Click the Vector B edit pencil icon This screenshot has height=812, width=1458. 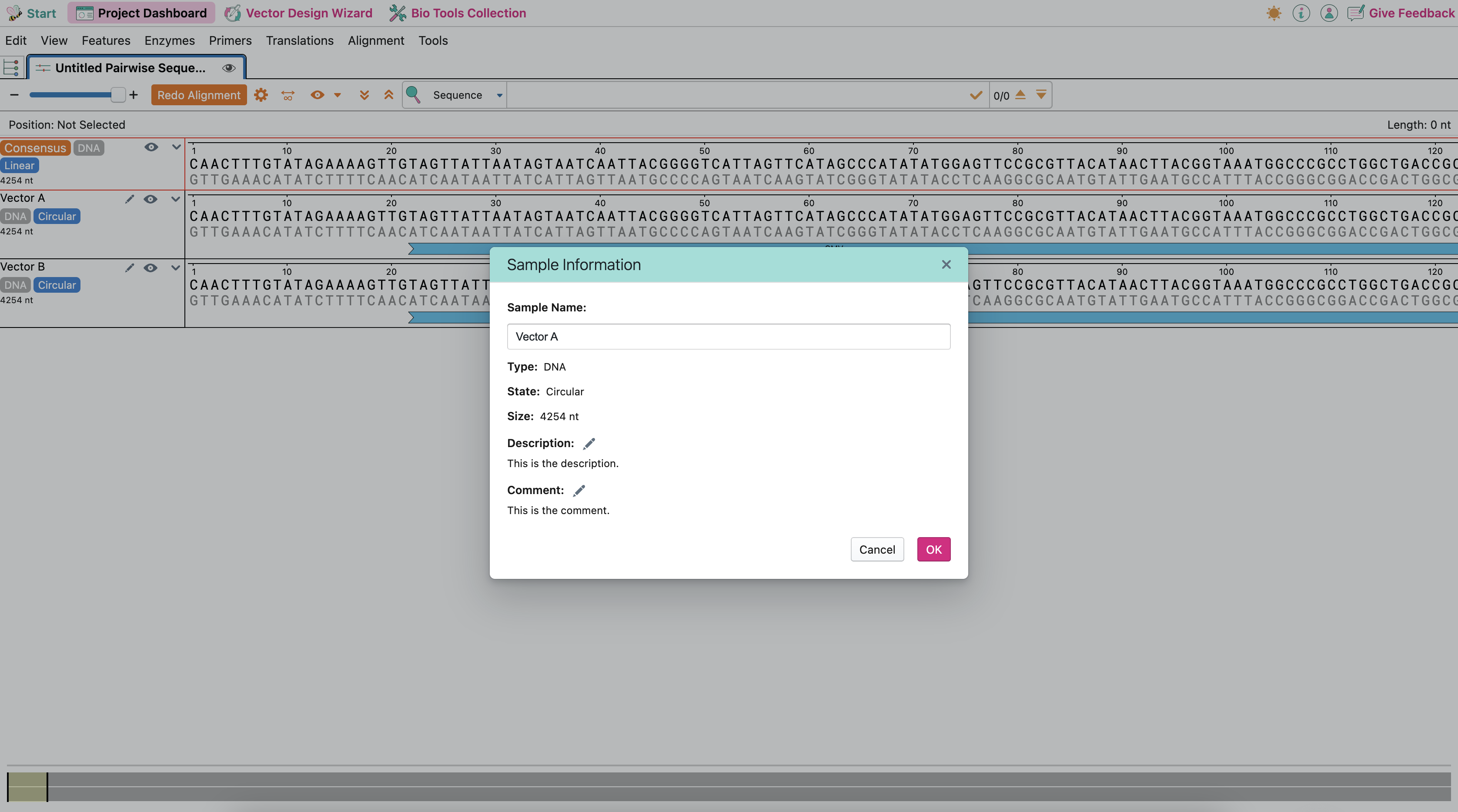[x=130, y=267]
